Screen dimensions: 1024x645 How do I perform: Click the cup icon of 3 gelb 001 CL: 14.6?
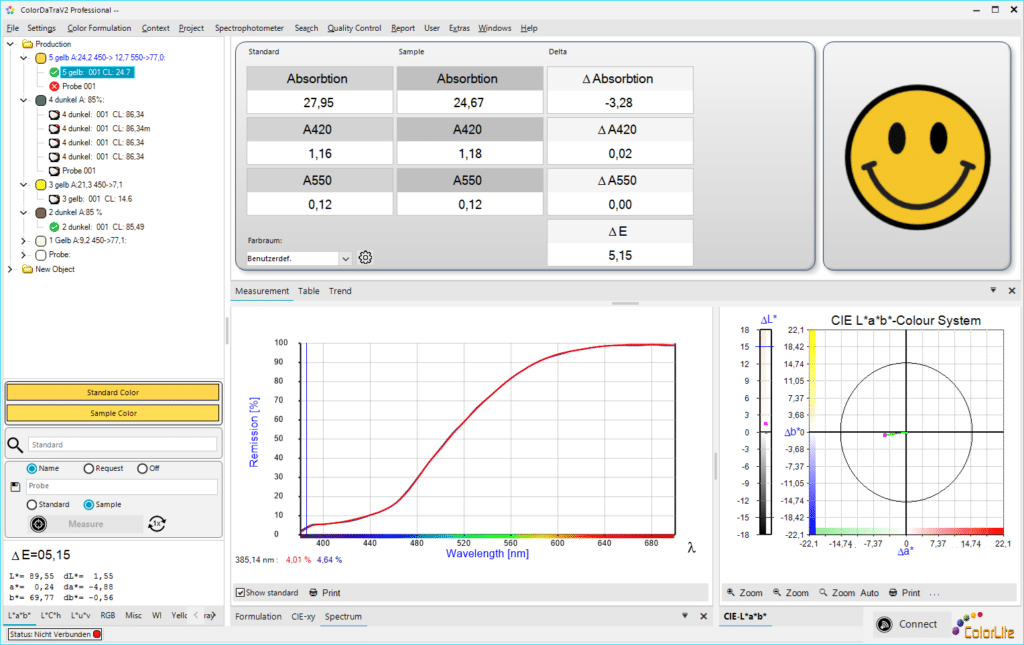point(54,199)
